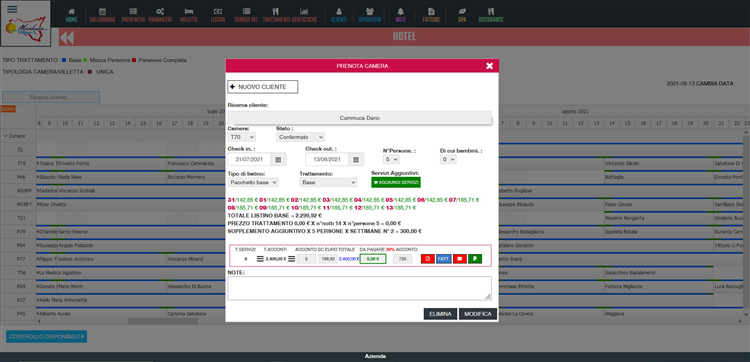
Task: Click Elimina button
Action: (440, 314)
